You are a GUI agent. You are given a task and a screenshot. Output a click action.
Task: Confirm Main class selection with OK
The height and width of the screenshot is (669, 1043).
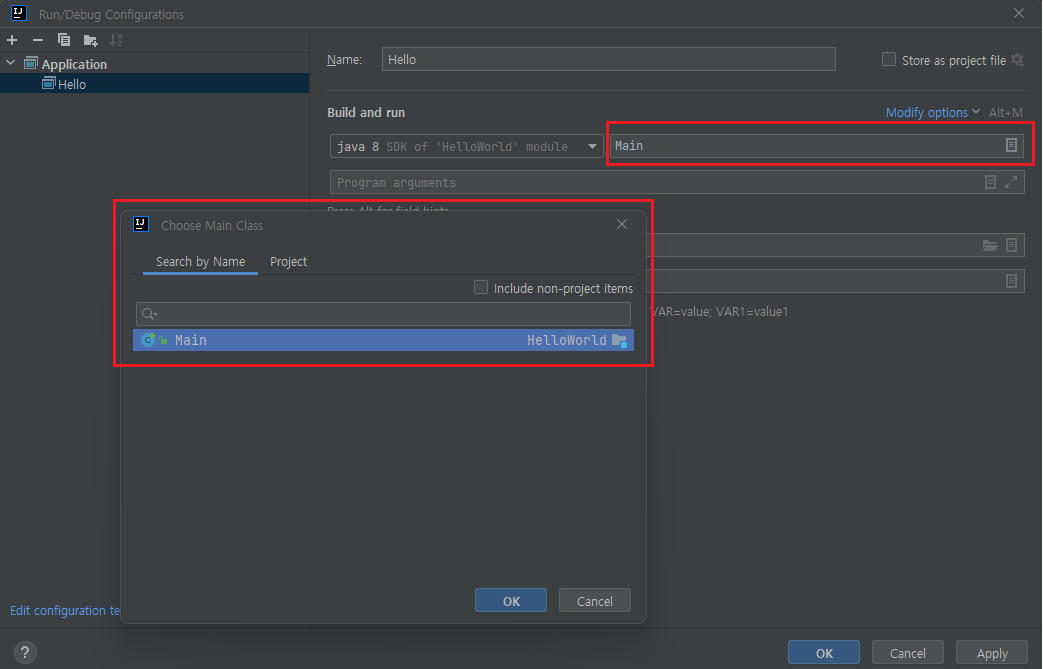pyautogui.click(x=511, y=600)
